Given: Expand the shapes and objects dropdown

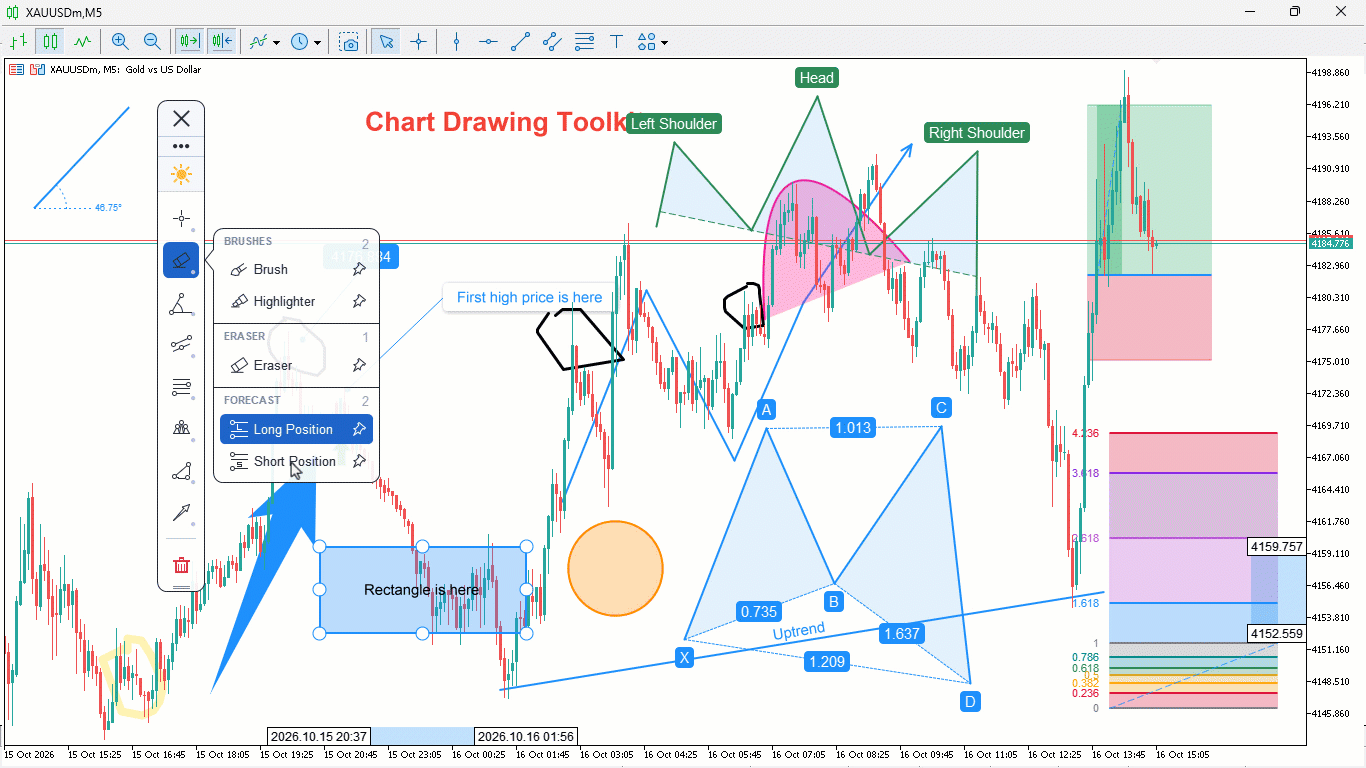Looking at the screenshot, I should (x=652, y=42).
